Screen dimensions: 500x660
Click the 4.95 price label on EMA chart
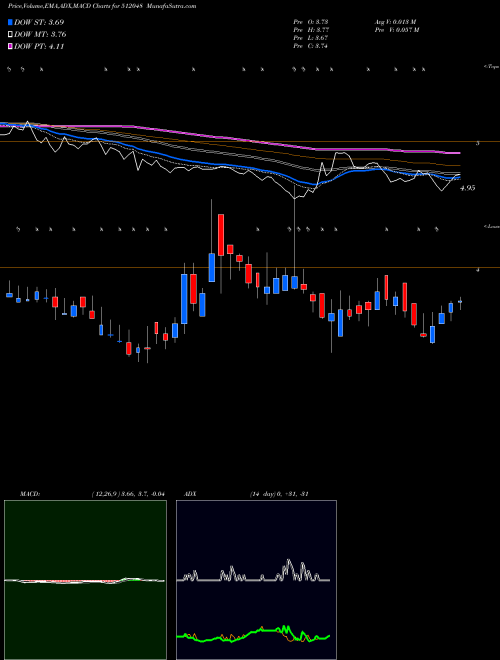point(468,188)
